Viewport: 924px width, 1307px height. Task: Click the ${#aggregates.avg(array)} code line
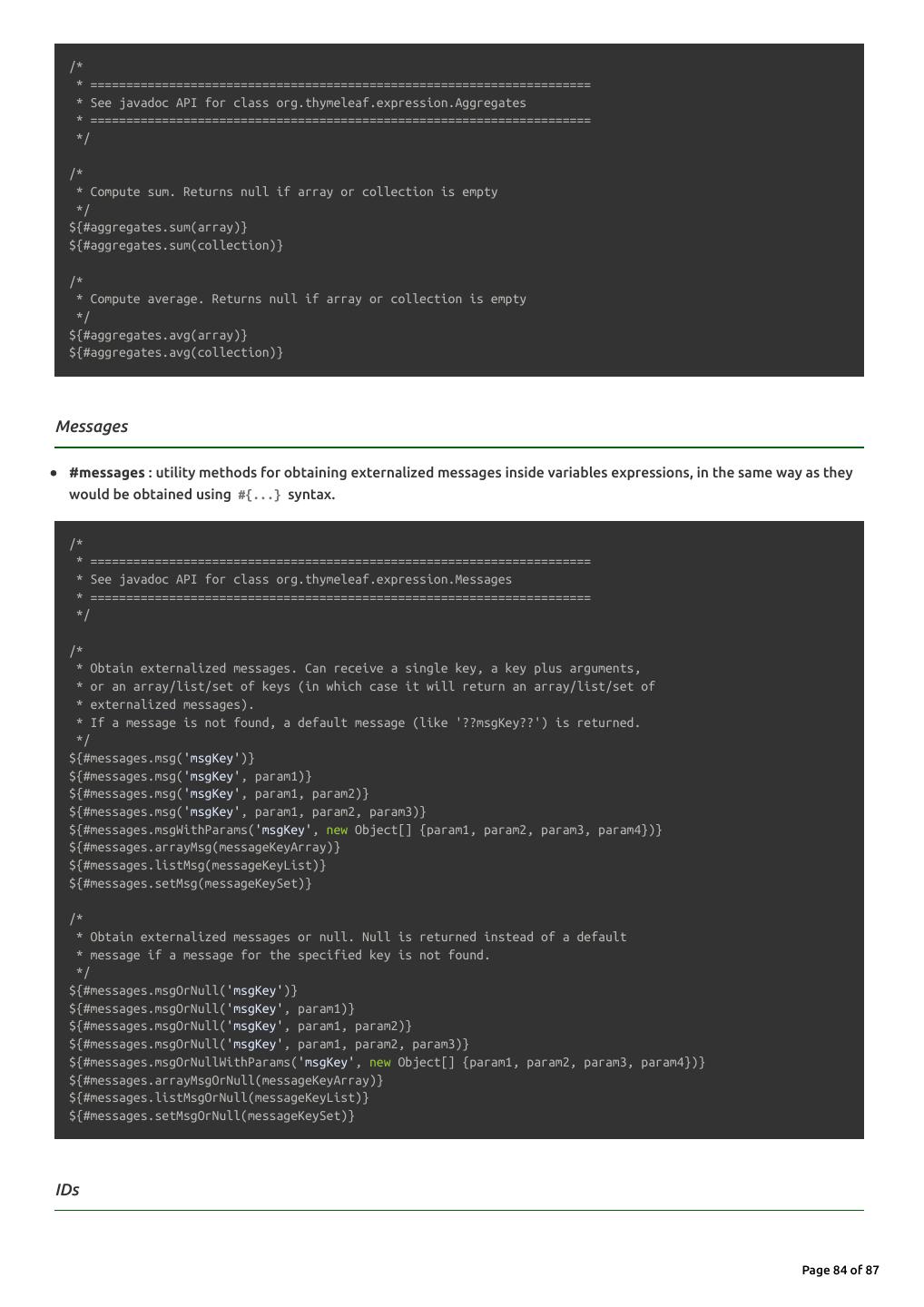pyautogui.click(x=158, y=335)
